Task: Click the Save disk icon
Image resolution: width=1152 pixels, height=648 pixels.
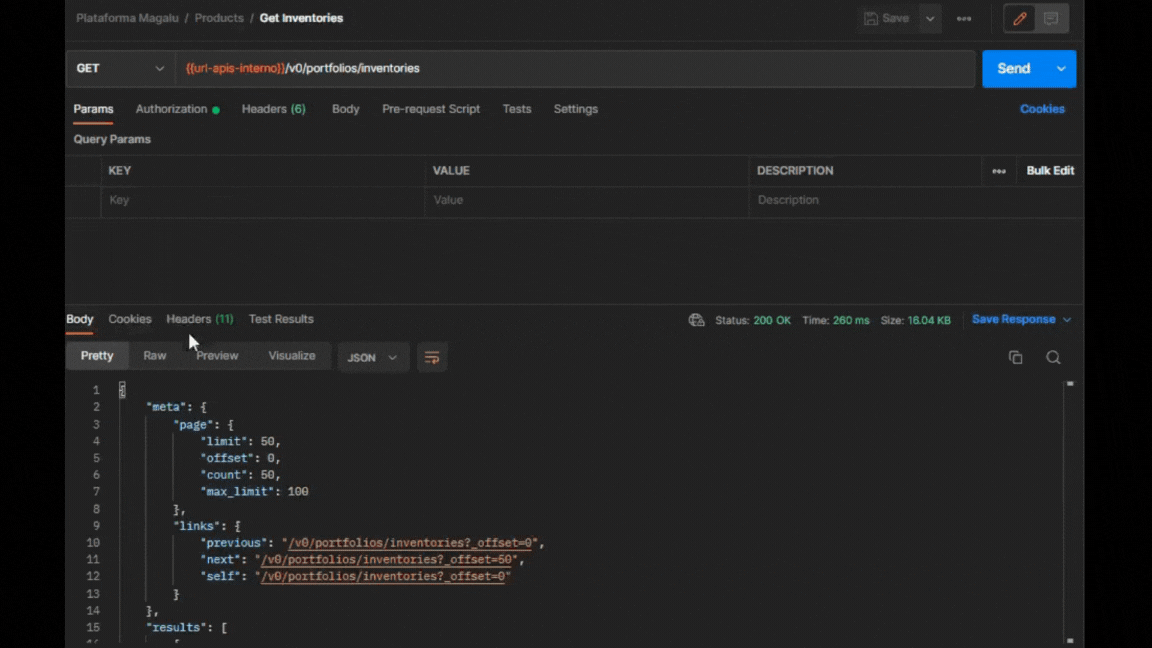Action: click(x=871, y=18)
